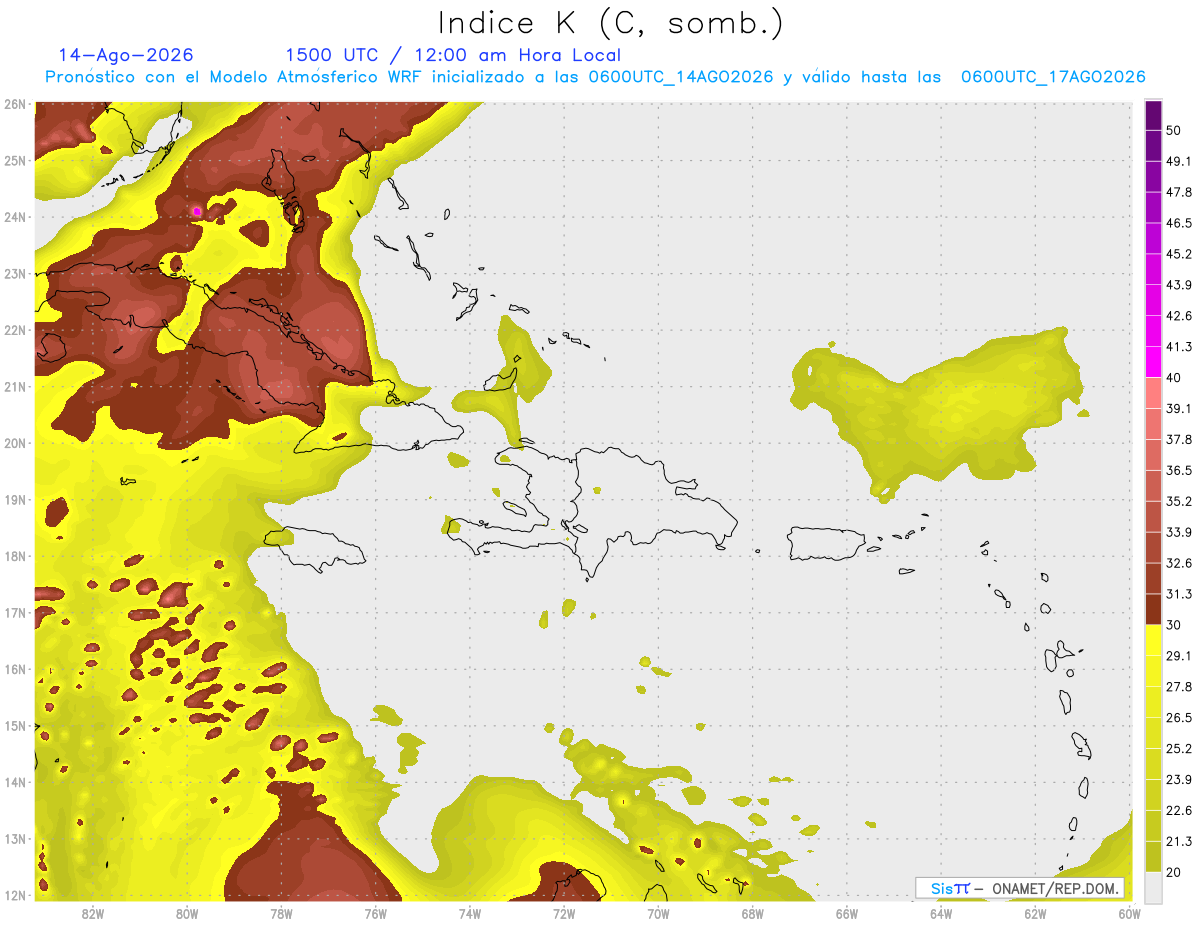Click the longitude label "78W"

pyautogui.click(x=281, y=914)
